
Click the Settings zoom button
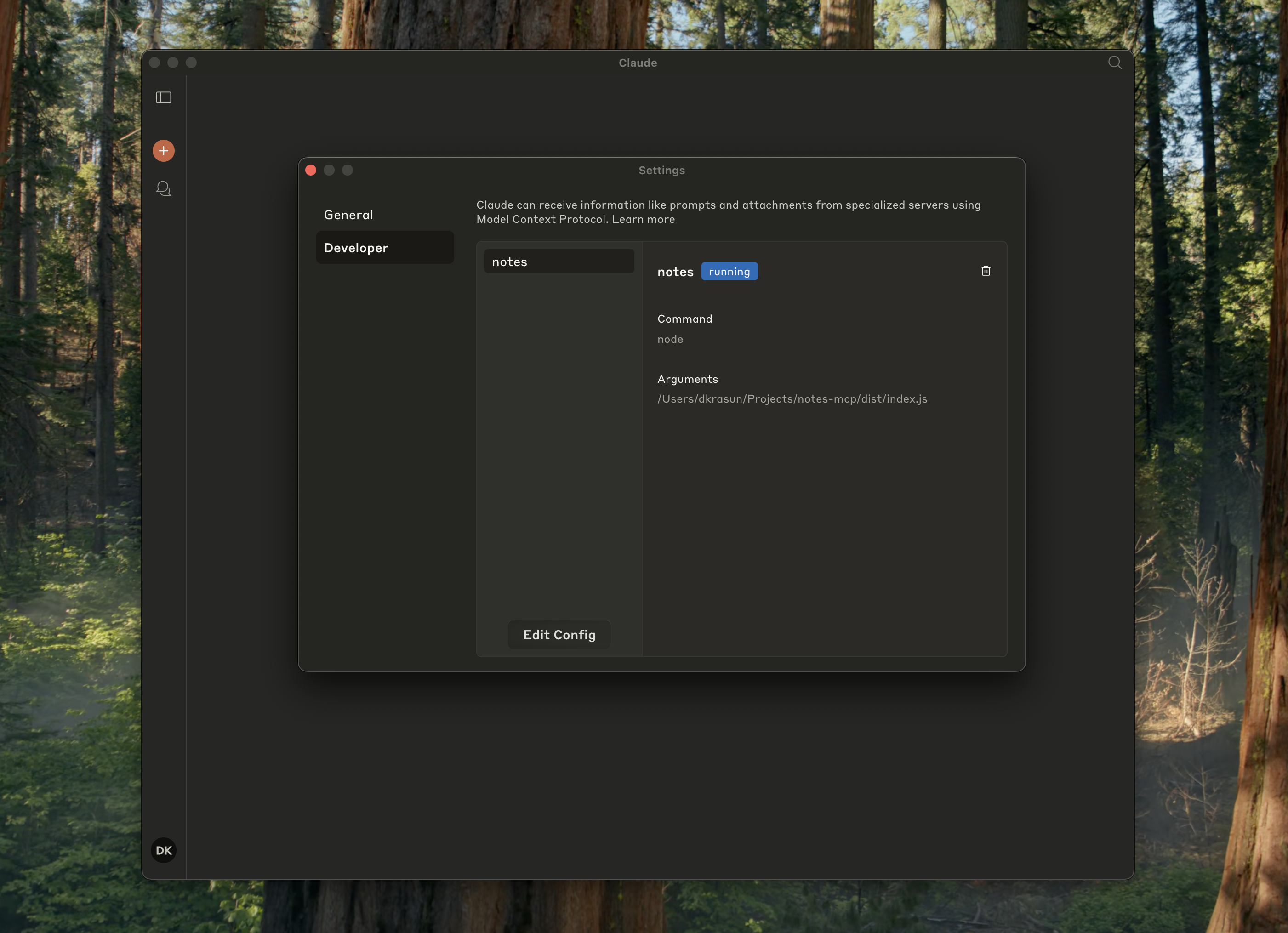pyautogui.click(x=348, y=171)
